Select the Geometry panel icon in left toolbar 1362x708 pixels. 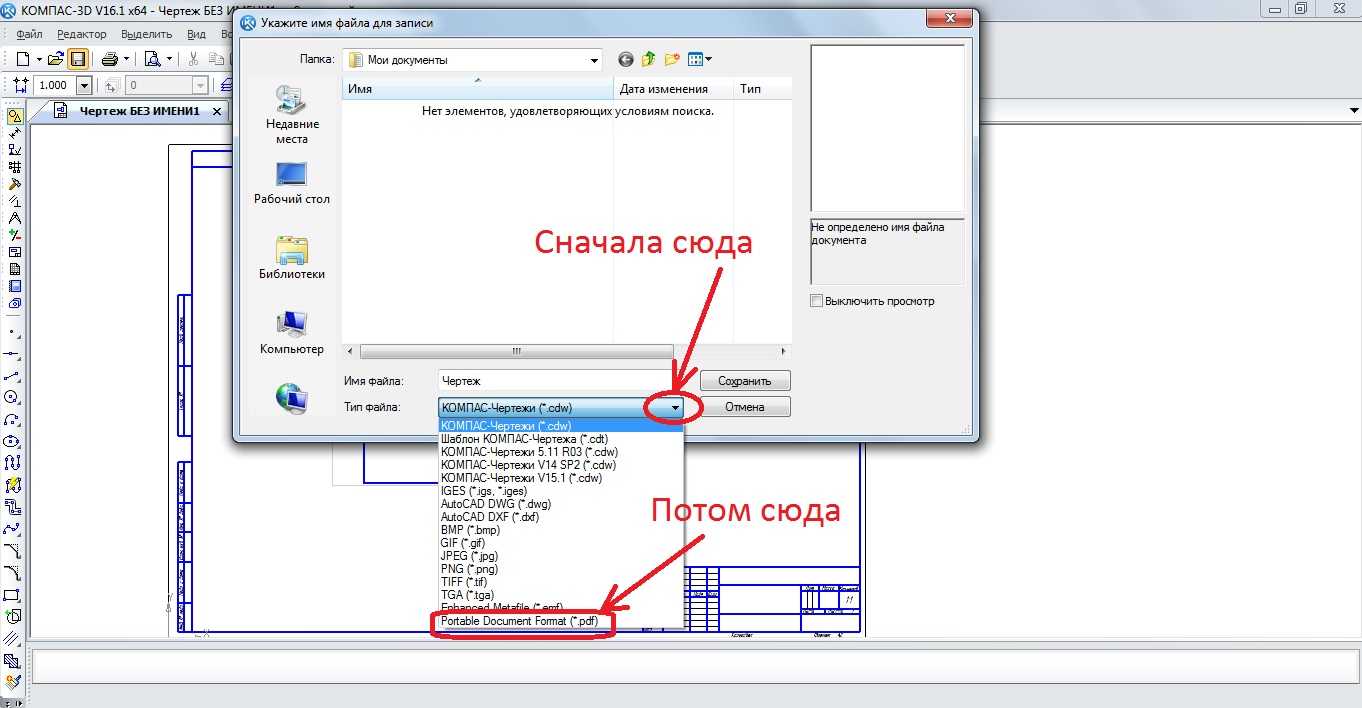14,116
